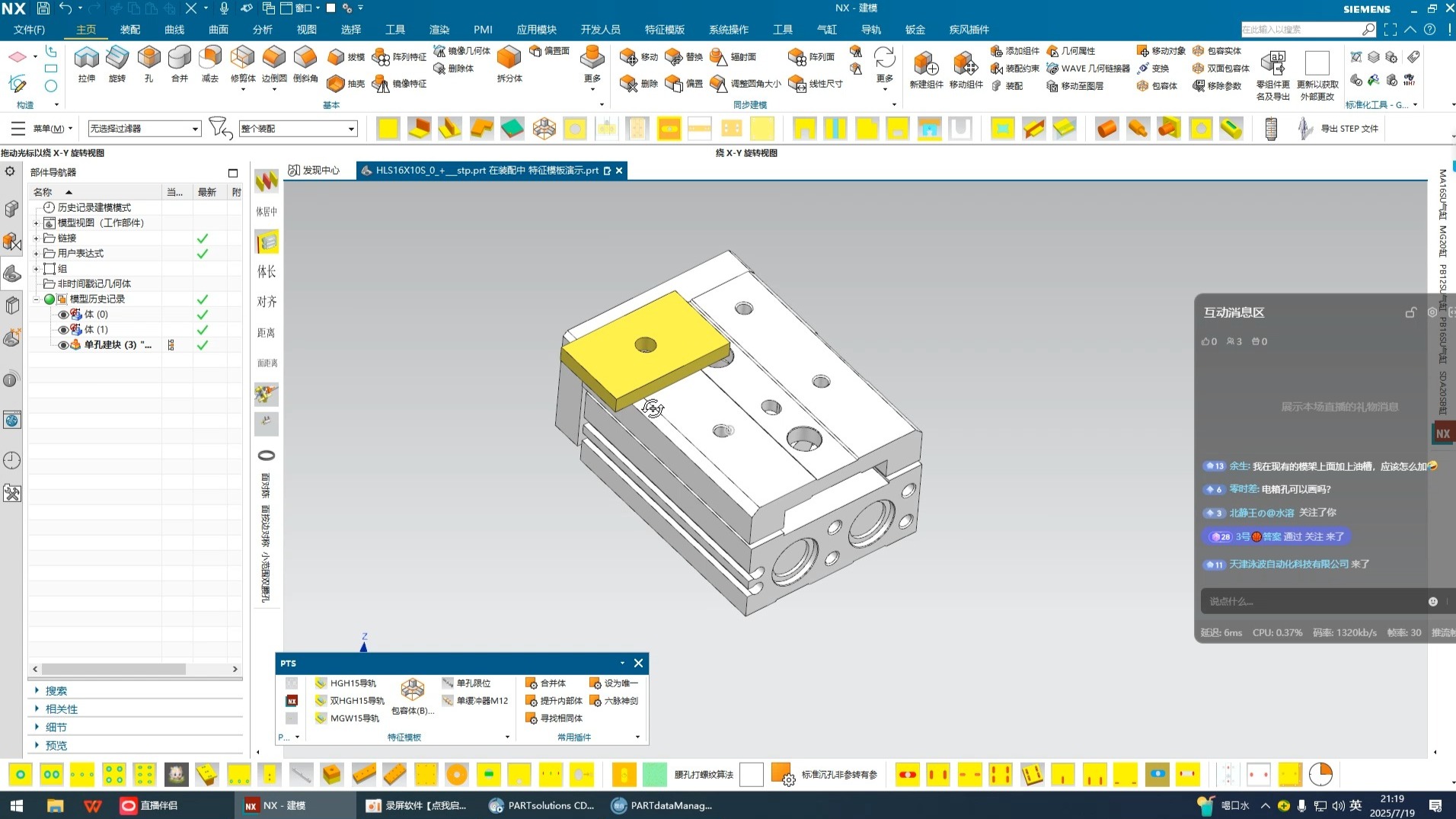Toggle visibility eye of 体 (0)
Image resolution: width=1456 pixels, height=819 pixels.
point(63,315)
